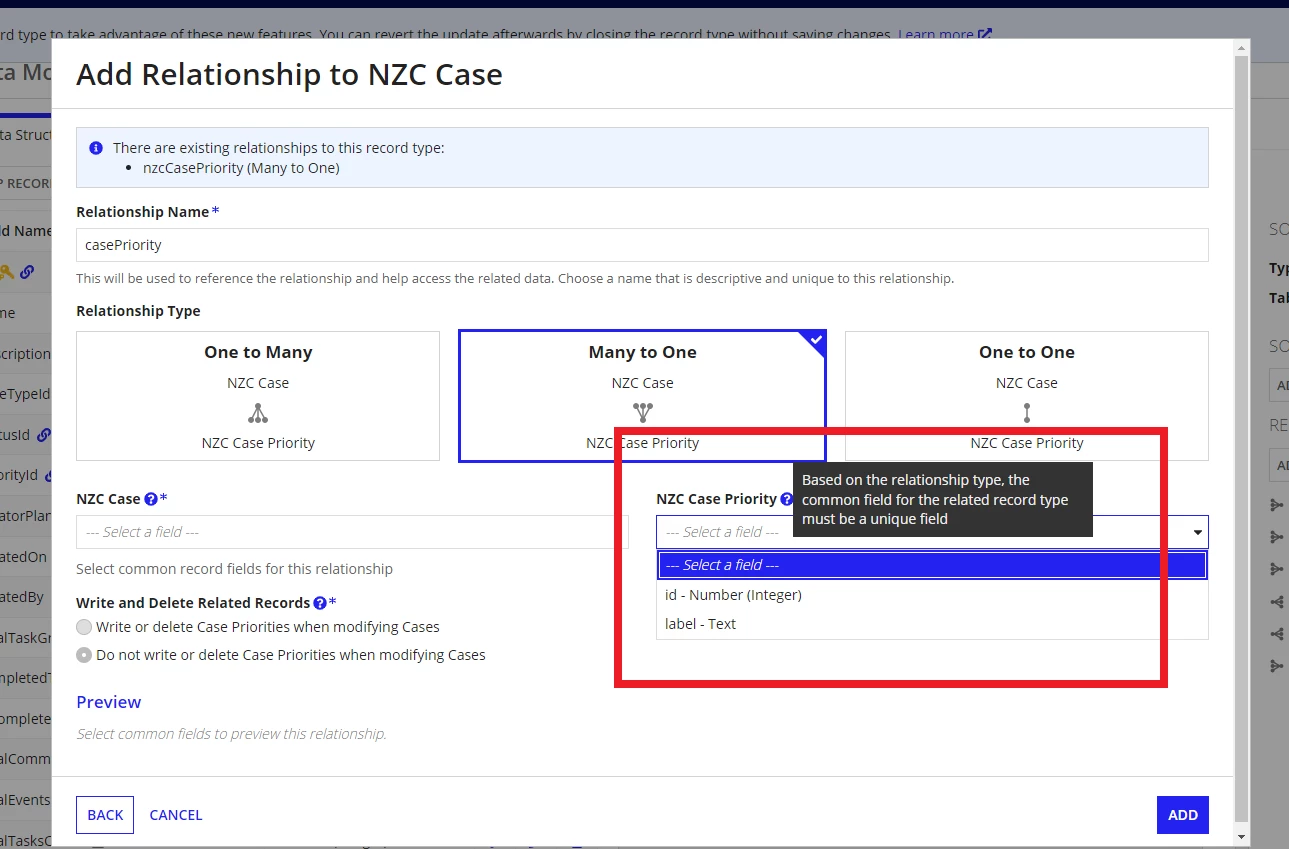The image size is (1289, 849).
Task: Click the One to One diagram icon
Action: [1027, 412]
